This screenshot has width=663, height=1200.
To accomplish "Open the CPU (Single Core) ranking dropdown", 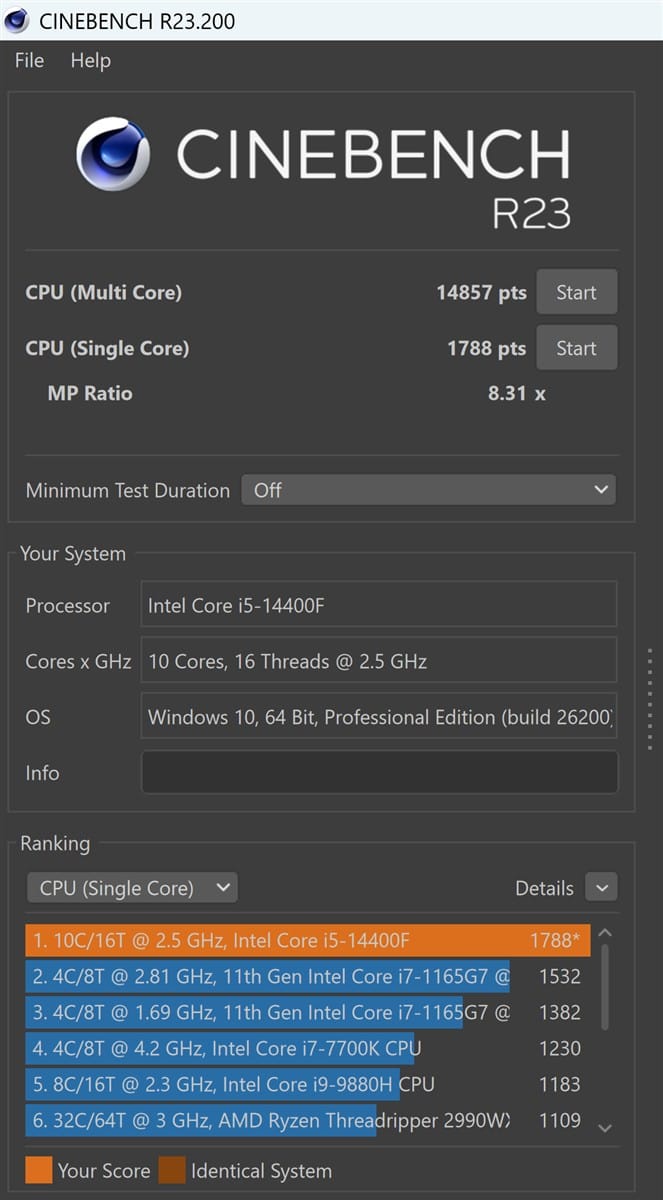I will 132,888.
